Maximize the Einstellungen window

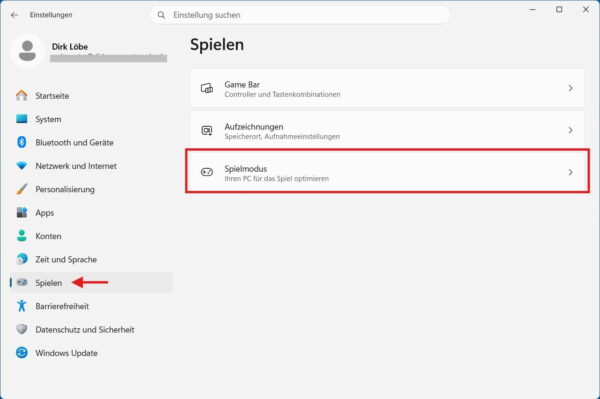[x=559, y=9]
